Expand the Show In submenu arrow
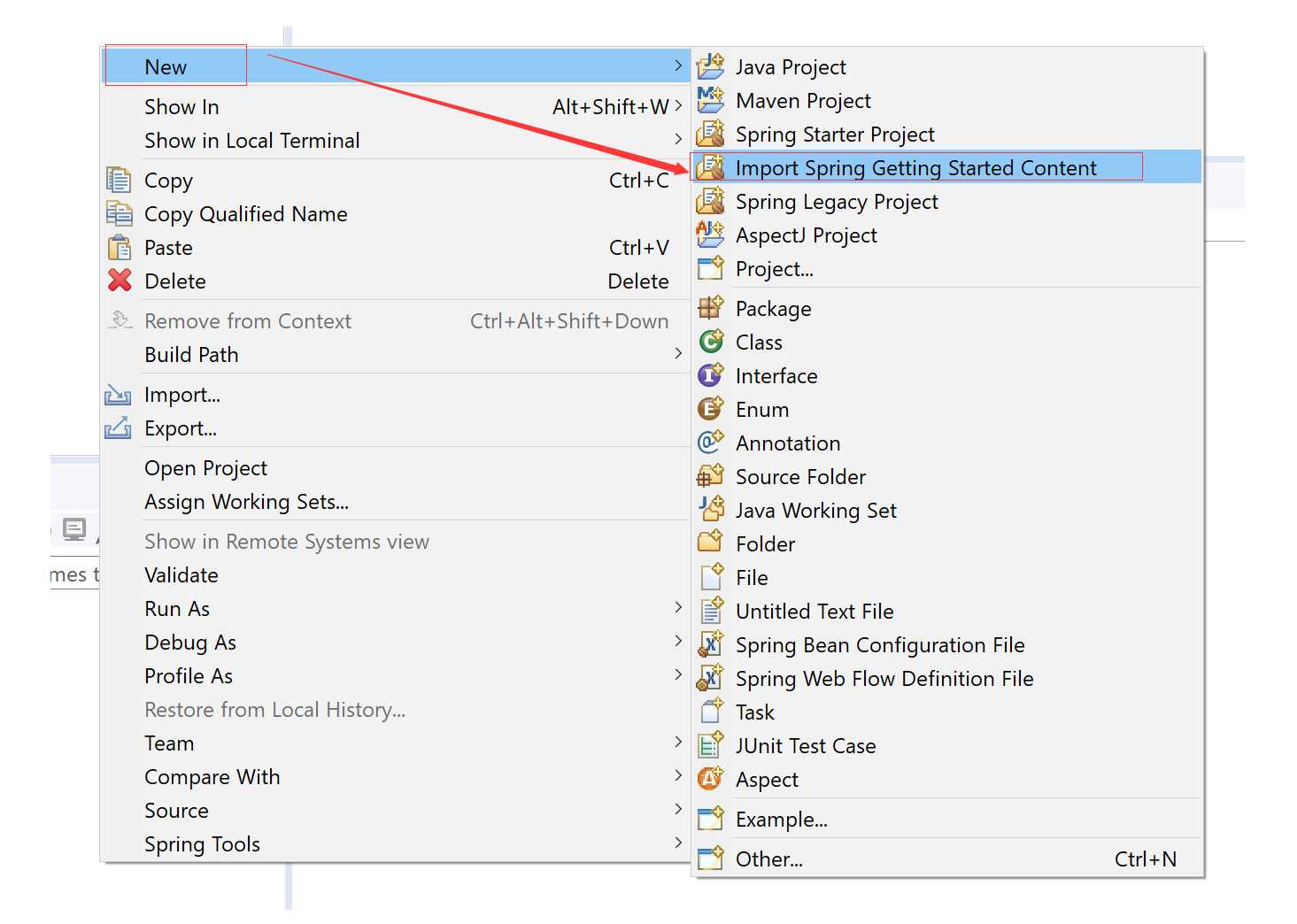Image resolution: width=1297 pixels, height=924 pixels. [678, 106]
